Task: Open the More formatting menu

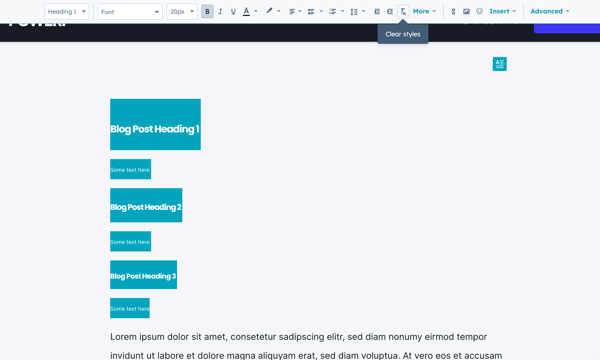Action: coord(424,11)
